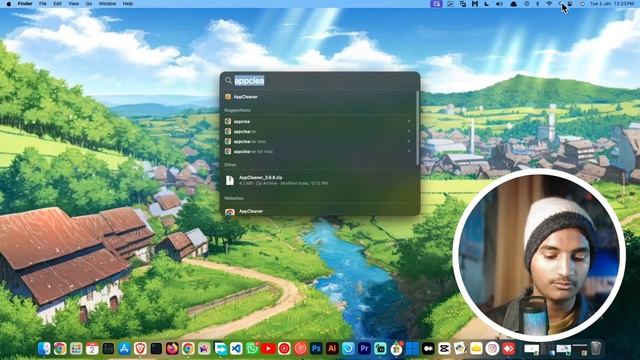
Task: Click the purple screen recording menu bar icon
Action: [436, 4]
